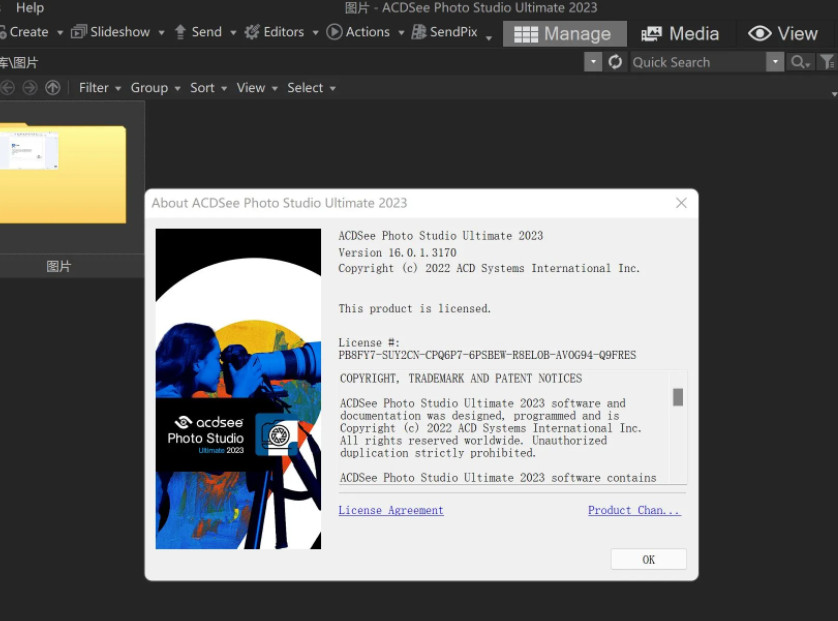Click the magnifier search icon
Viewport: 838px width, 621px height.
798,62
